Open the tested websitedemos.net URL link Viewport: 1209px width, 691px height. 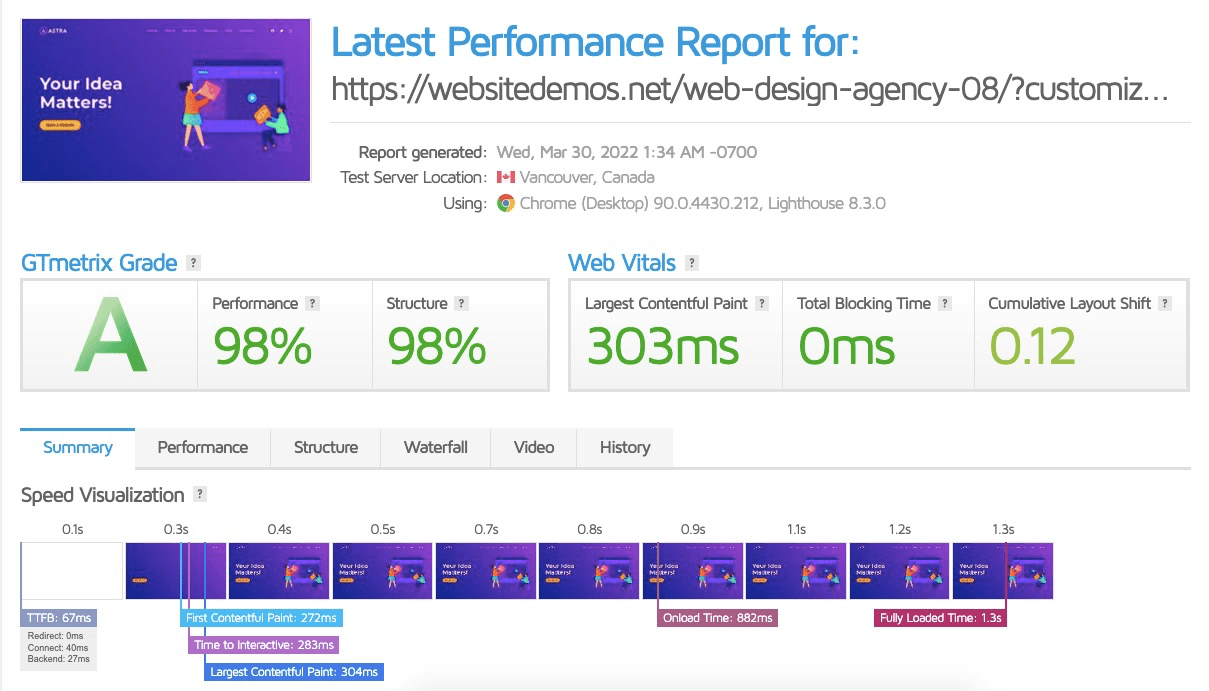[749, 91]
